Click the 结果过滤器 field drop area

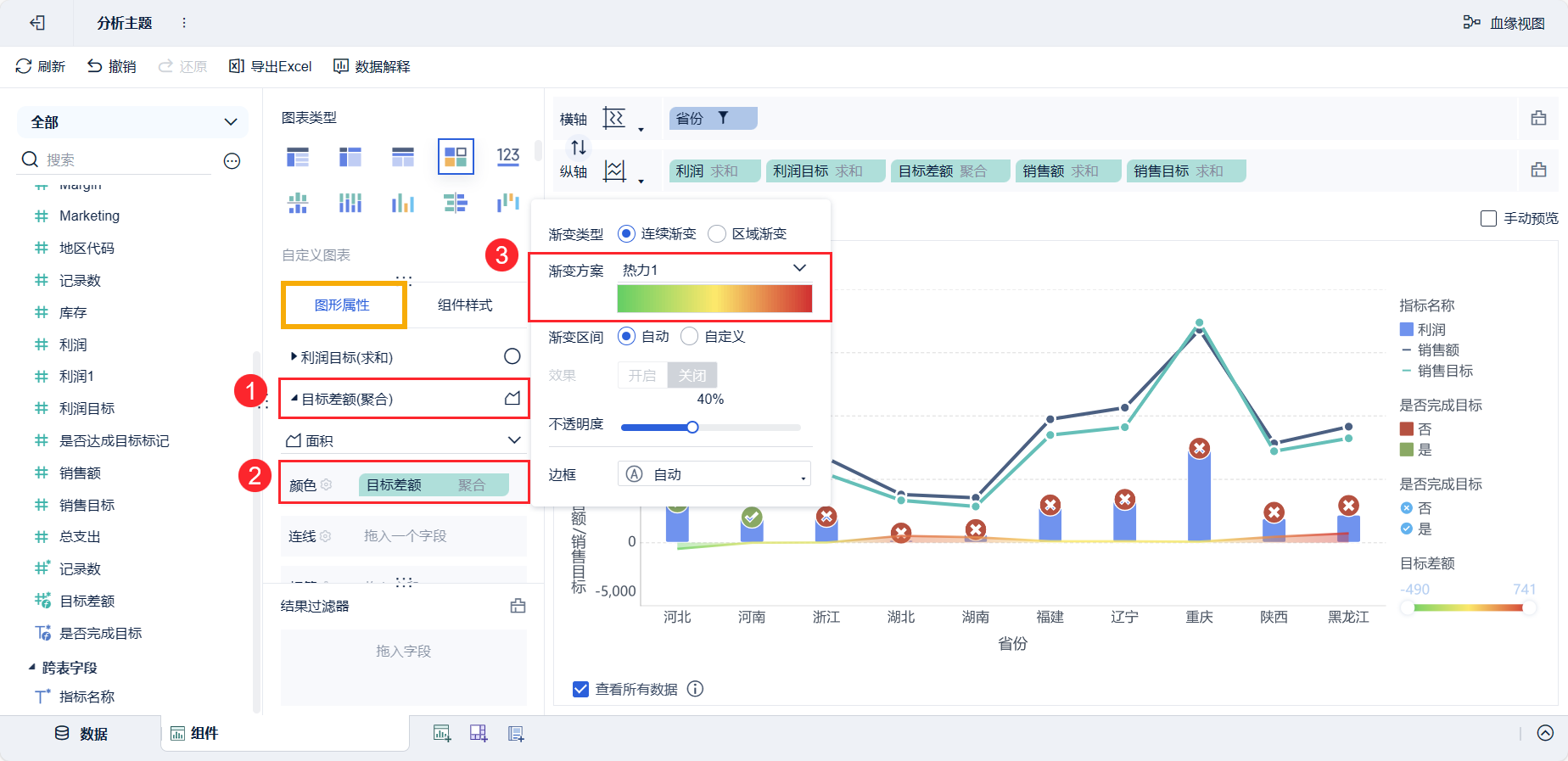click(404, 666)
